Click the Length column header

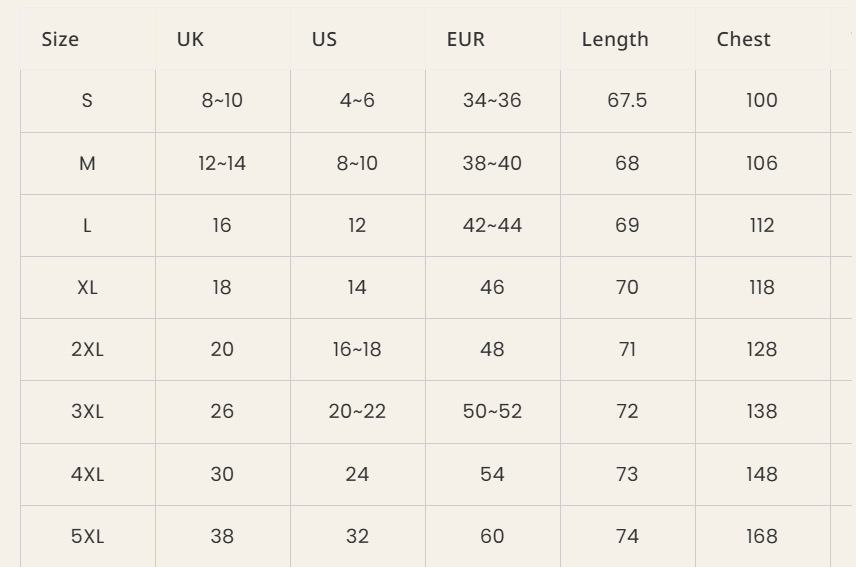[x=615, y=39]
